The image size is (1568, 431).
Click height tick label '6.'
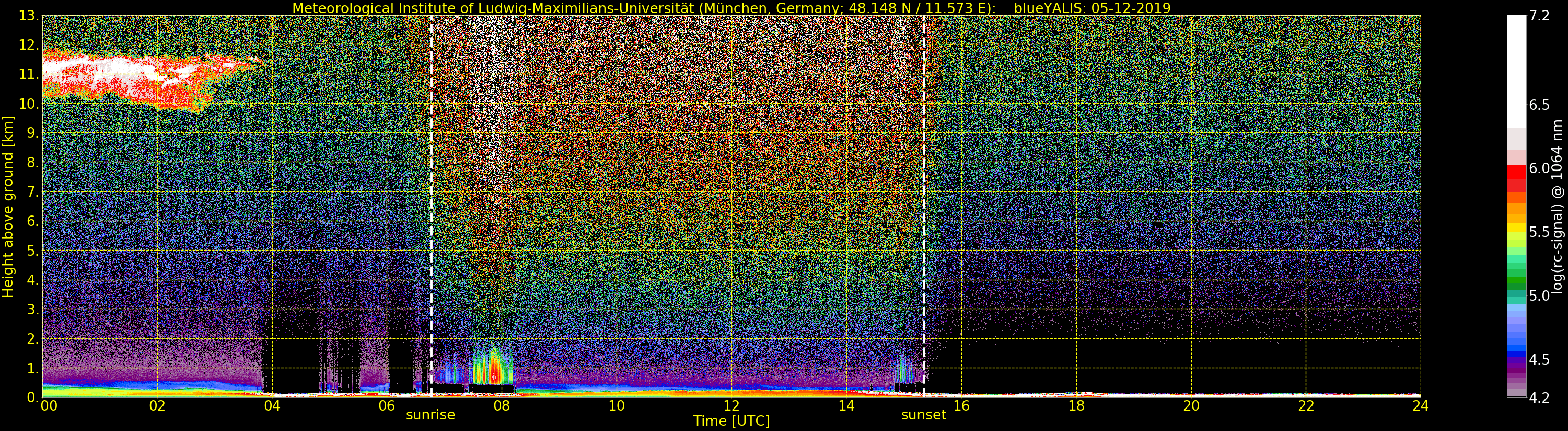[32, 221]
